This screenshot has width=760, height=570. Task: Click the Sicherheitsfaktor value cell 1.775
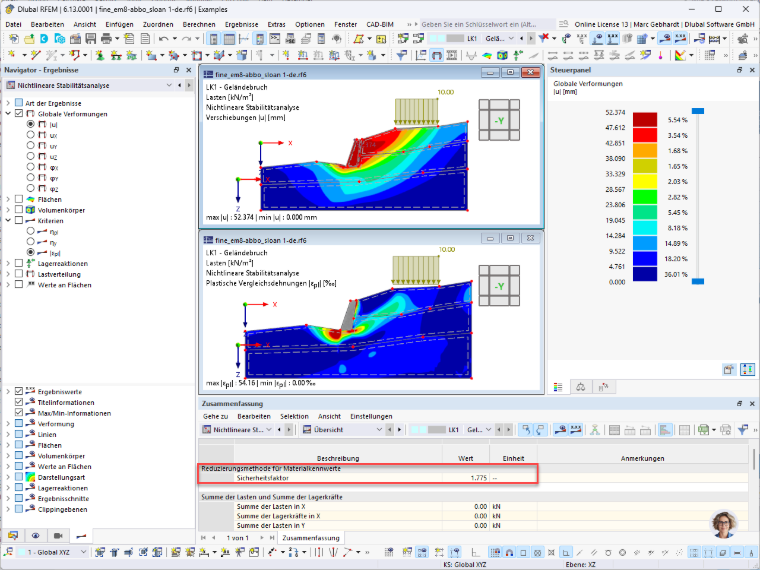point(465,478)
